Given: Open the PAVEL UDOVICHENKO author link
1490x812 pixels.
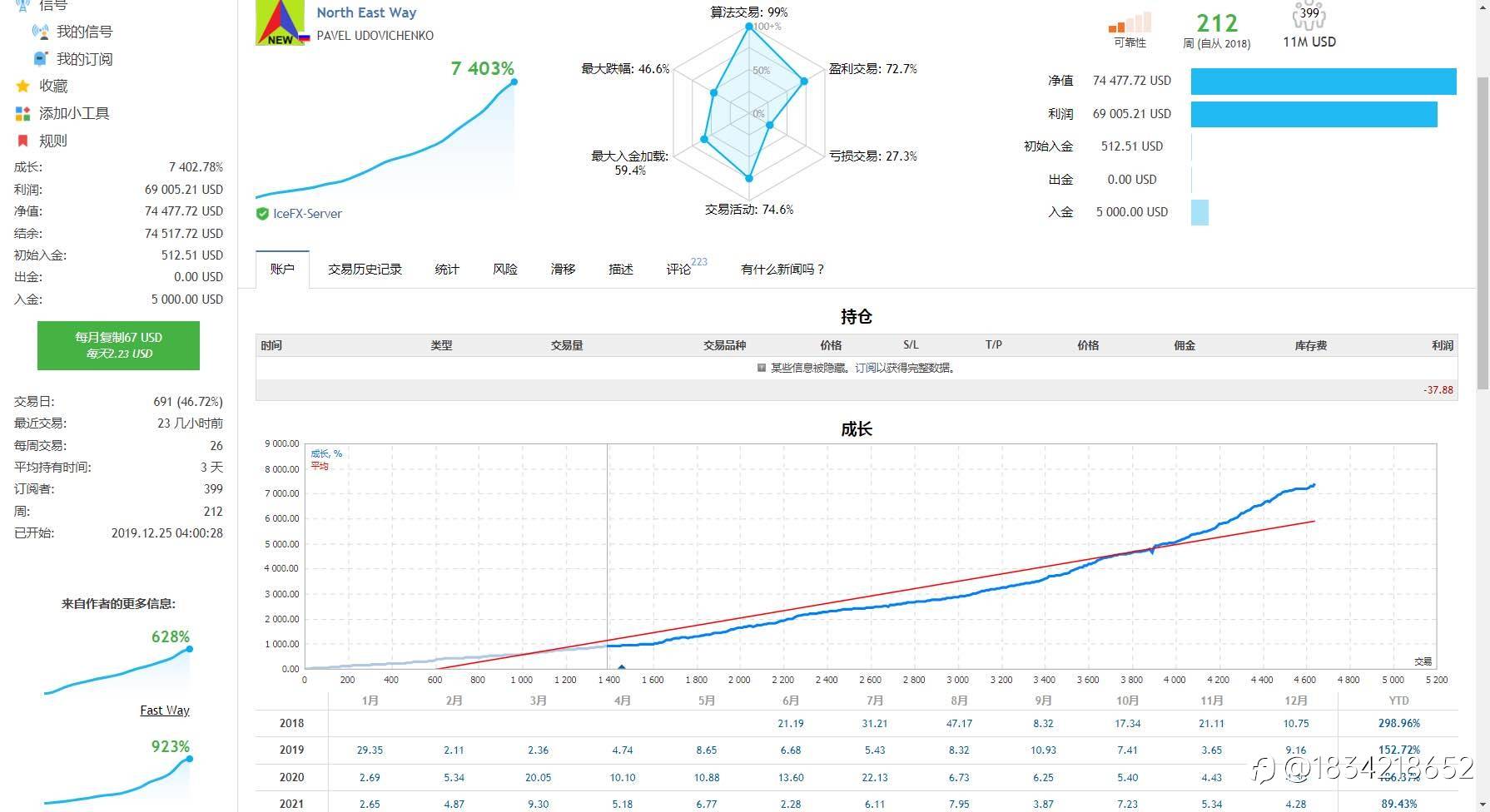Looking at the screenshot, I should 375,36.
